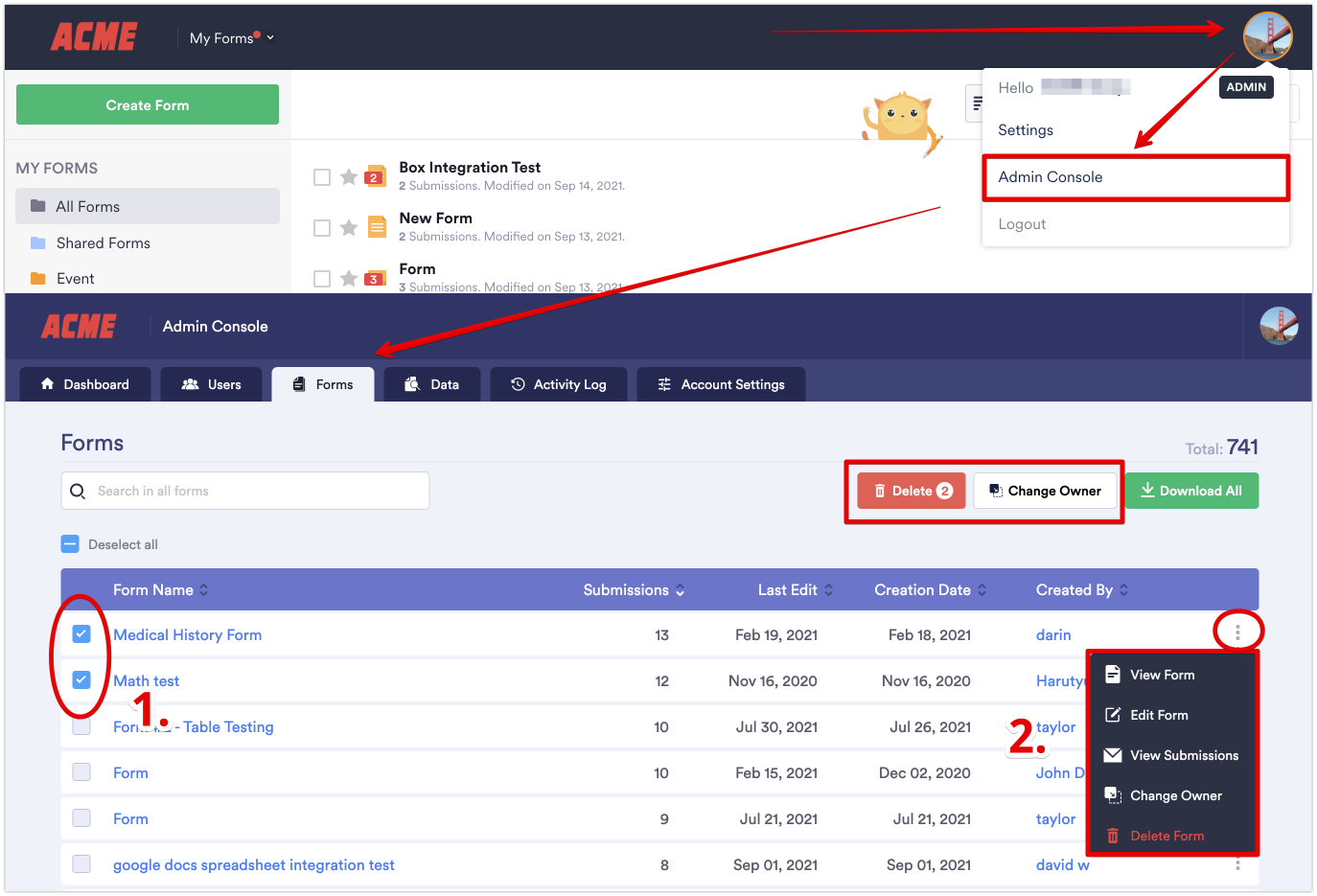Screen dimensions: 1317x896
Task: Open the My Forms dropdown menu
Action: tap(232, 38)
